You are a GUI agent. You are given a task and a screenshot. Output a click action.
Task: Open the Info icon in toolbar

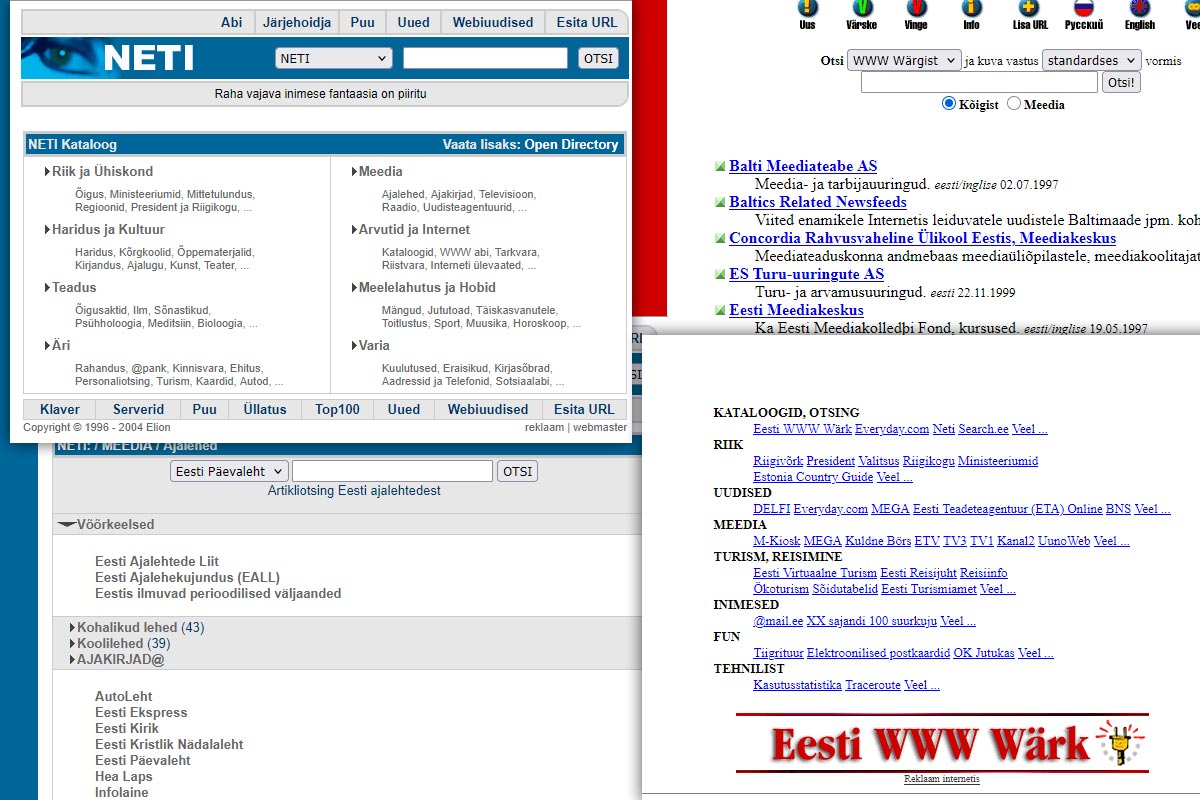pos(971,9)
